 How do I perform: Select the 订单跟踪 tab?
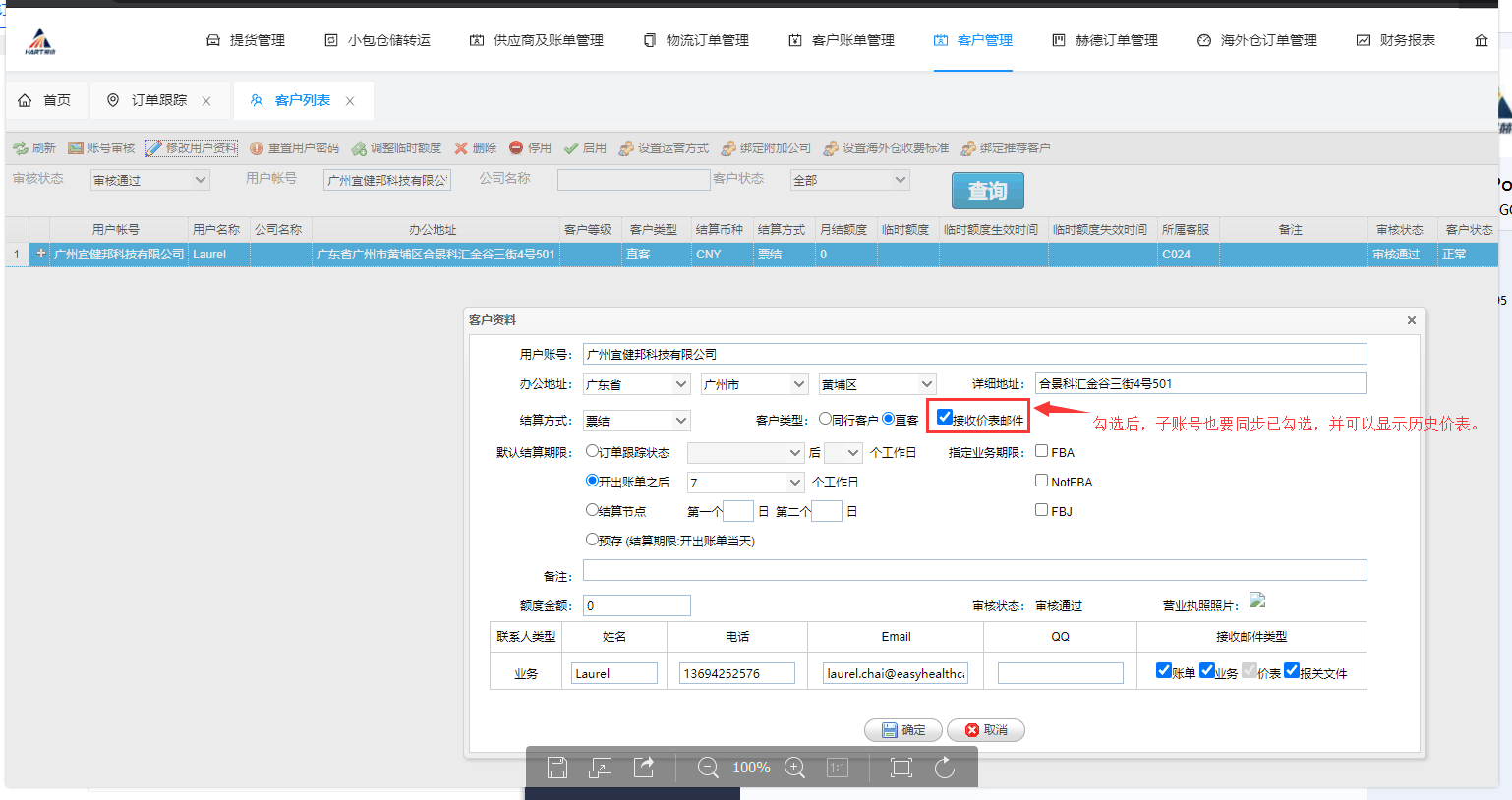click(161, 100)
